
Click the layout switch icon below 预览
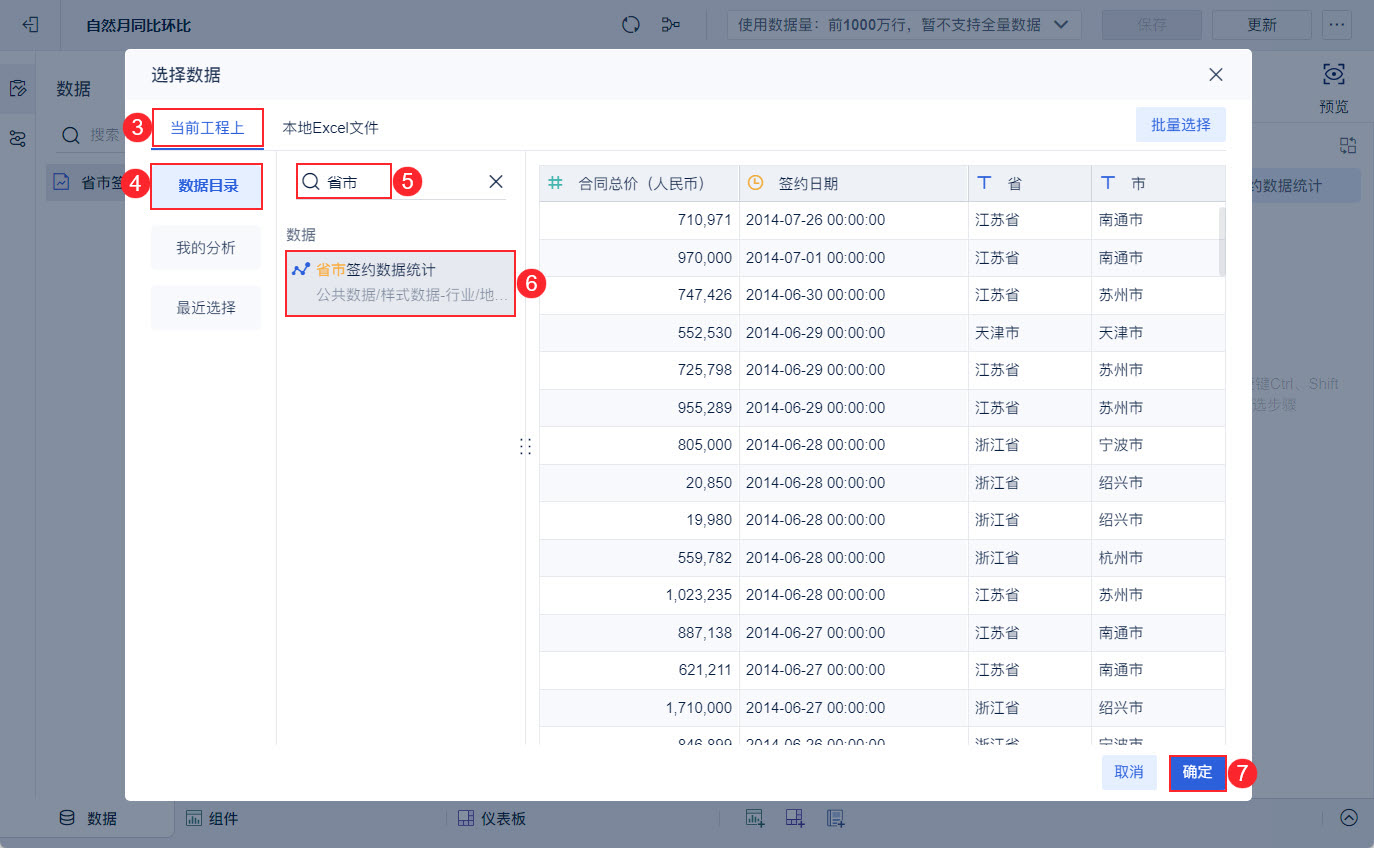pyautogui.click(x=1347, y=146)
